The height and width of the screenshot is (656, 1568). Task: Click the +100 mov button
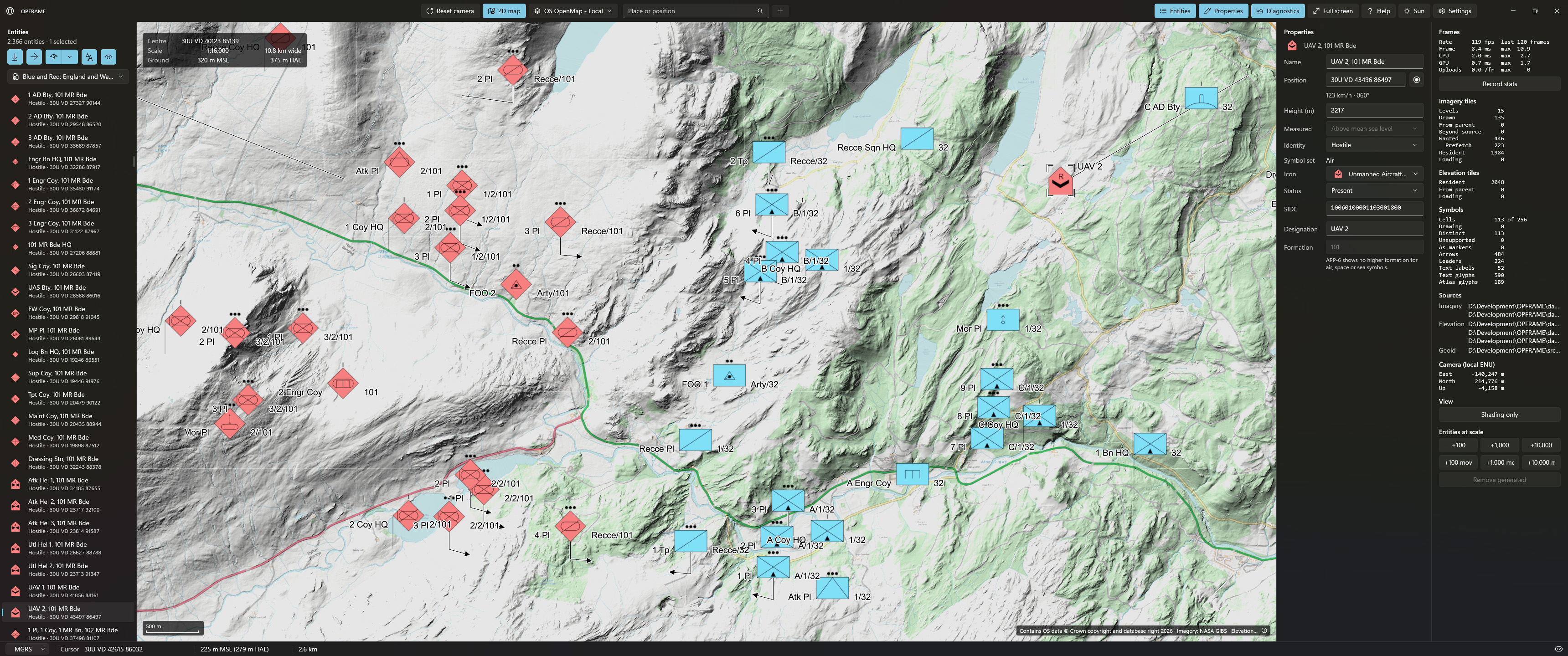(1459, 462)
